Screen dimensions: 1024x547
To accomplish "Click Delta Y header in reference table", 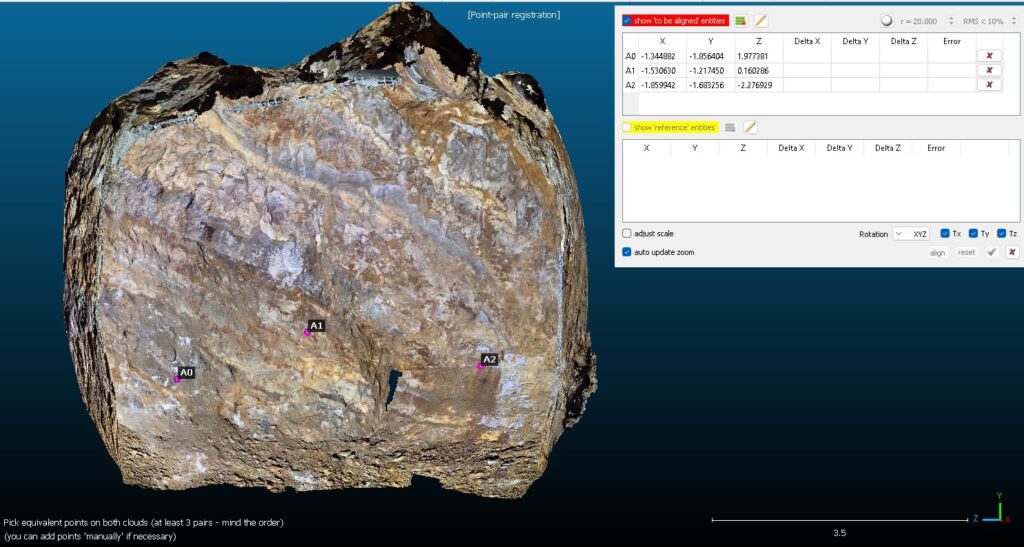I will coord(839,148).
